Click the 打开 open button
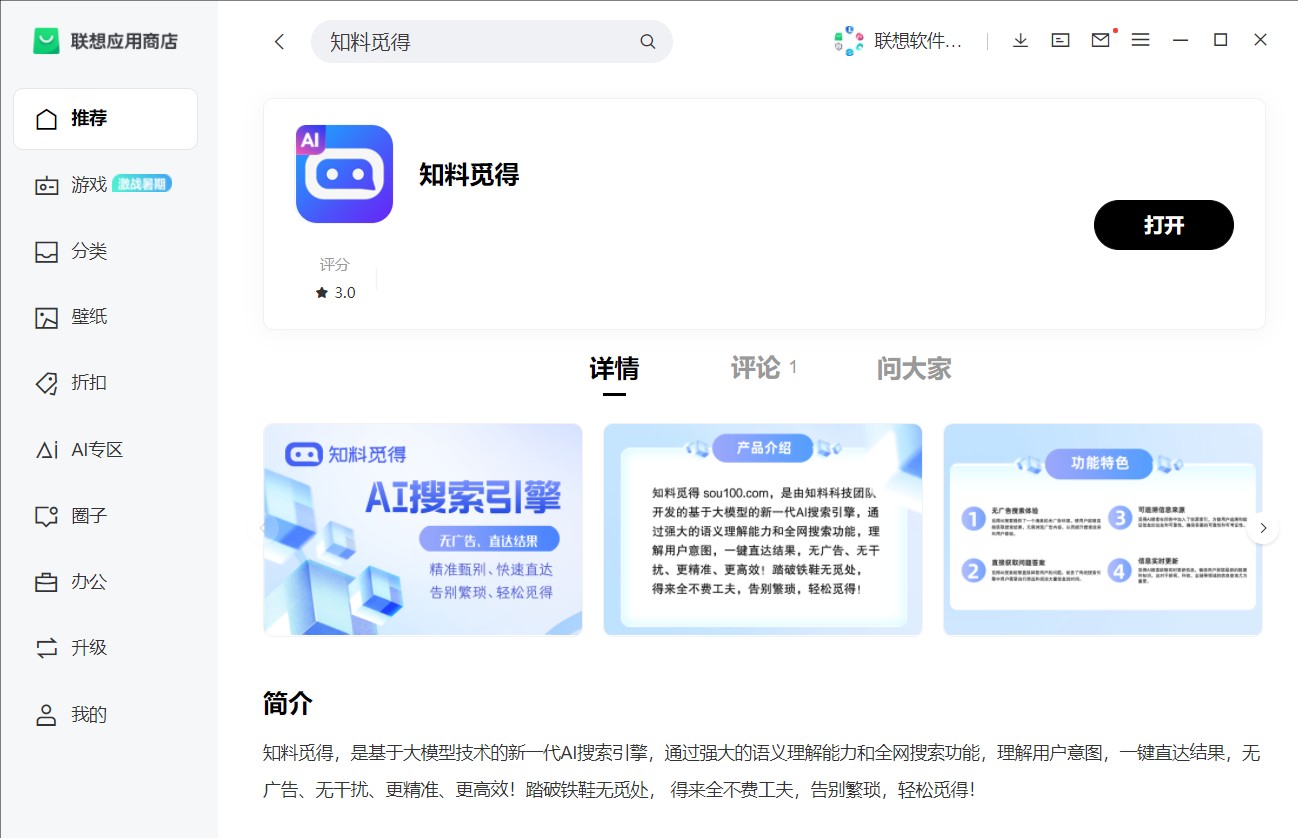 click(1164, 225)
